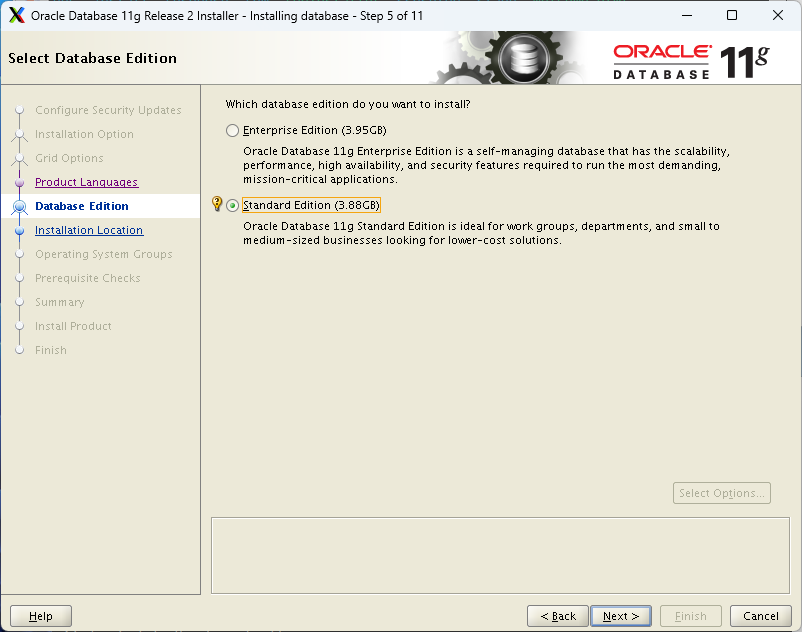Click the empty message pane above the buttons

(500, 555)
